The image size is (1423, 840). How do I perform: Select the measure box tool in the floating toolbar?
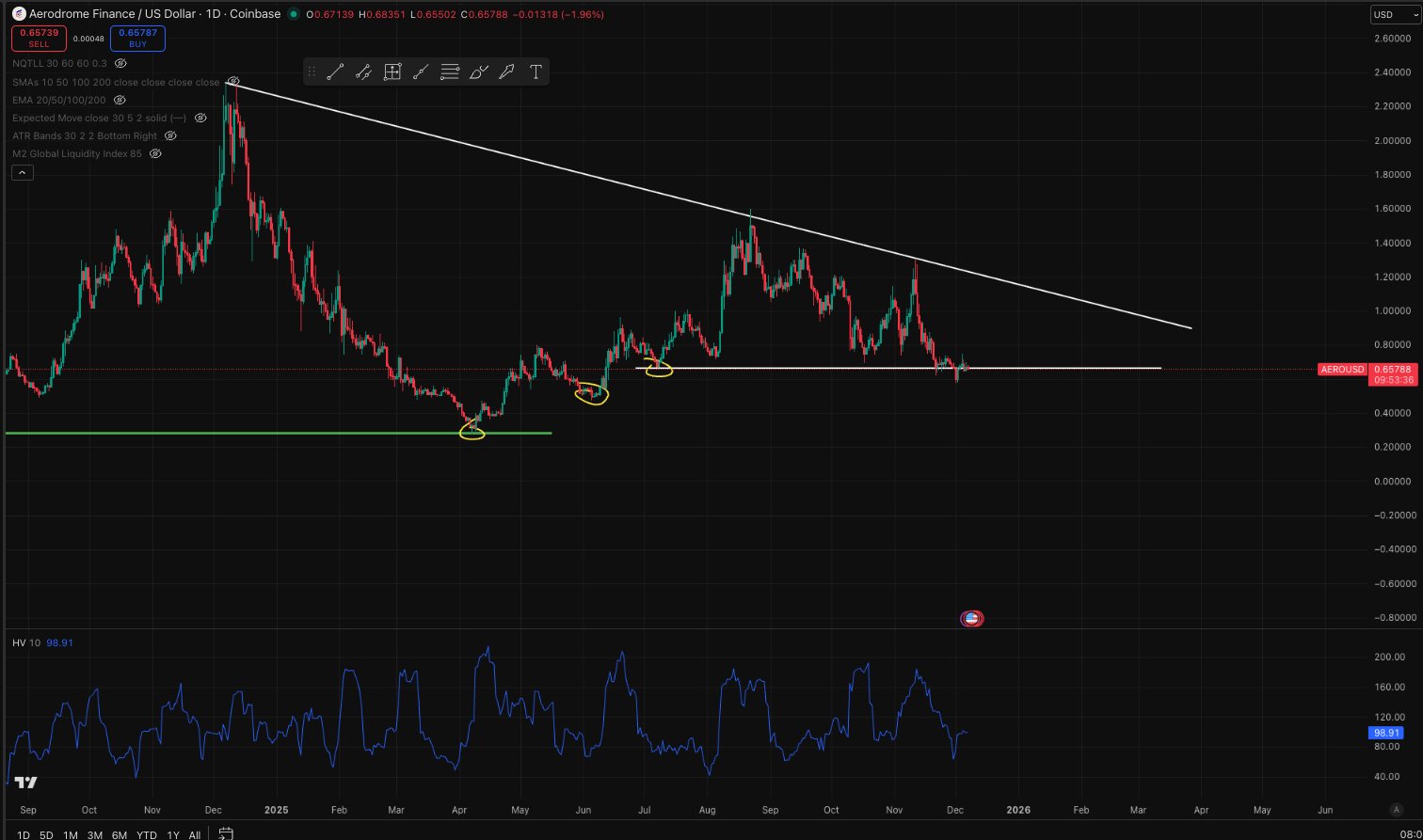pos(392,71)
